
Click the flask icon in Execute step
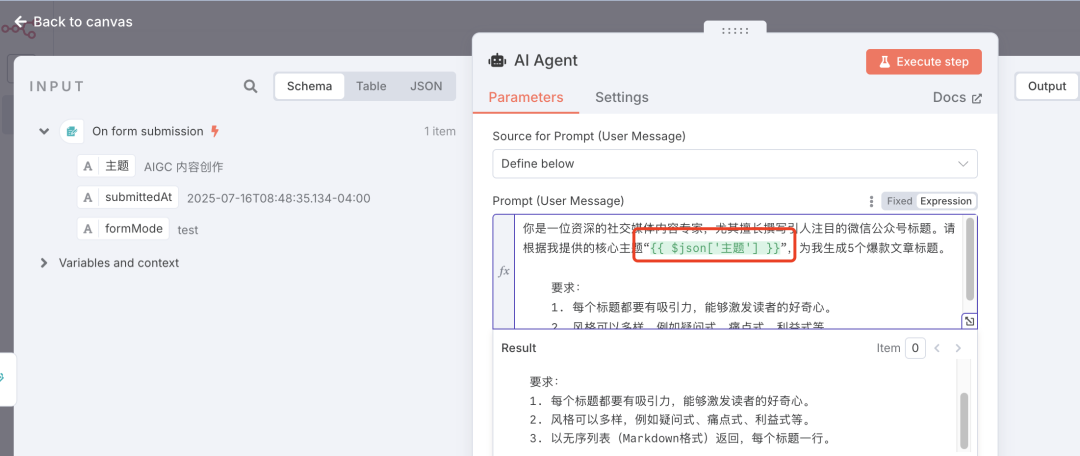pos(884,62)
